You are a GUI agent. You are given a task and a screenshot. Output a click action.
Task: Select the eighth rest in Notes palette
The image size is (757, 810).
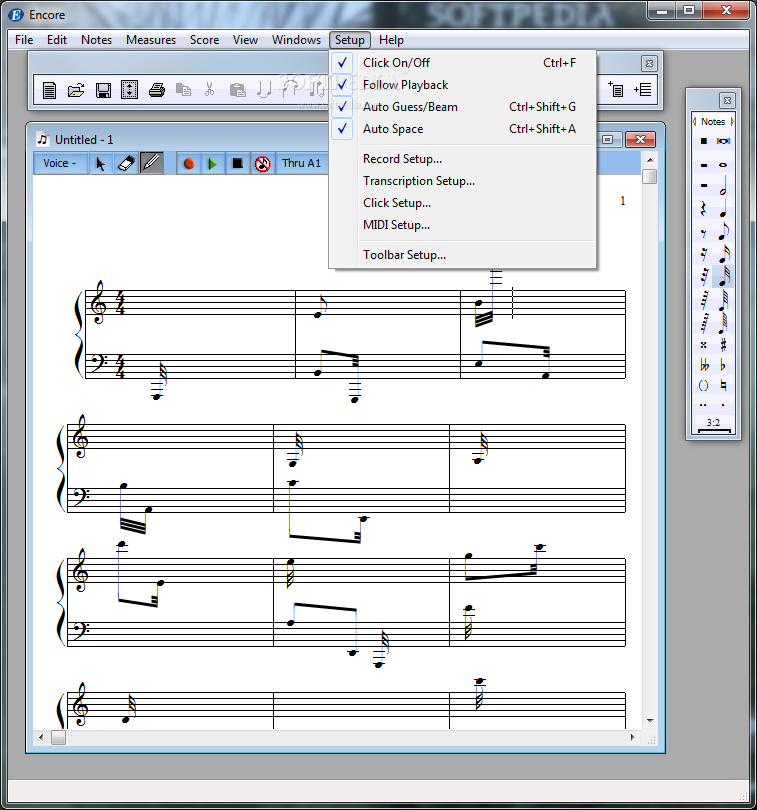pos(703,233)
